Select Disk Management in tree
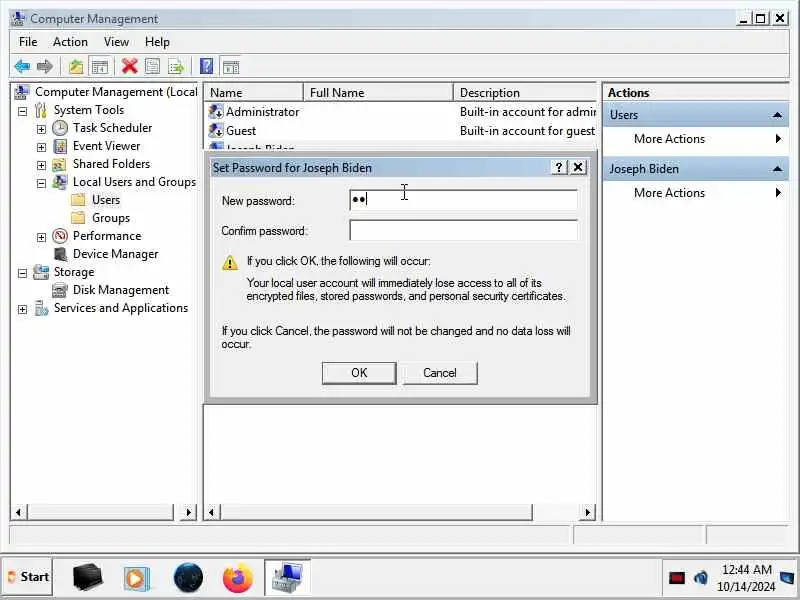The width and height of the screenshot is (800, 600). click(121, 290)
